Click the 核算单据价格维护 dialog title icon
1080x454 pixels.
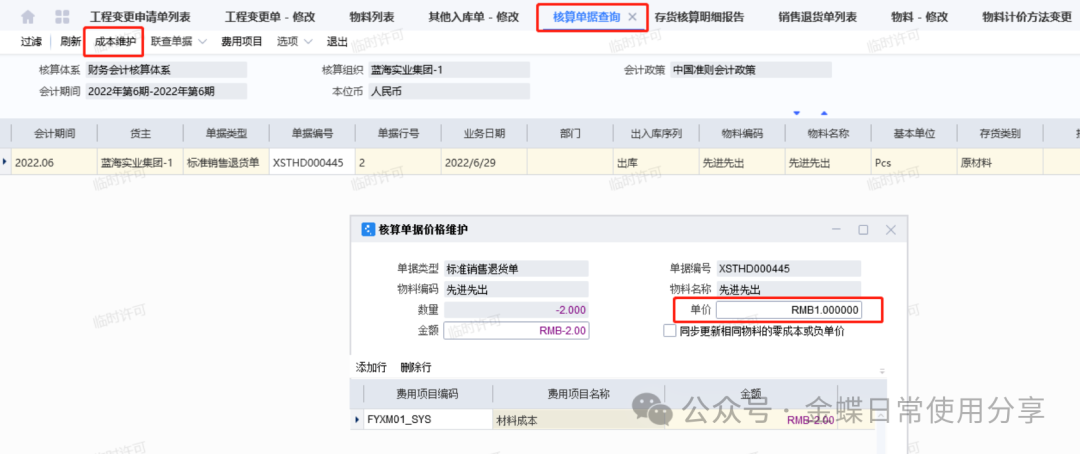(x=367, y=229)
